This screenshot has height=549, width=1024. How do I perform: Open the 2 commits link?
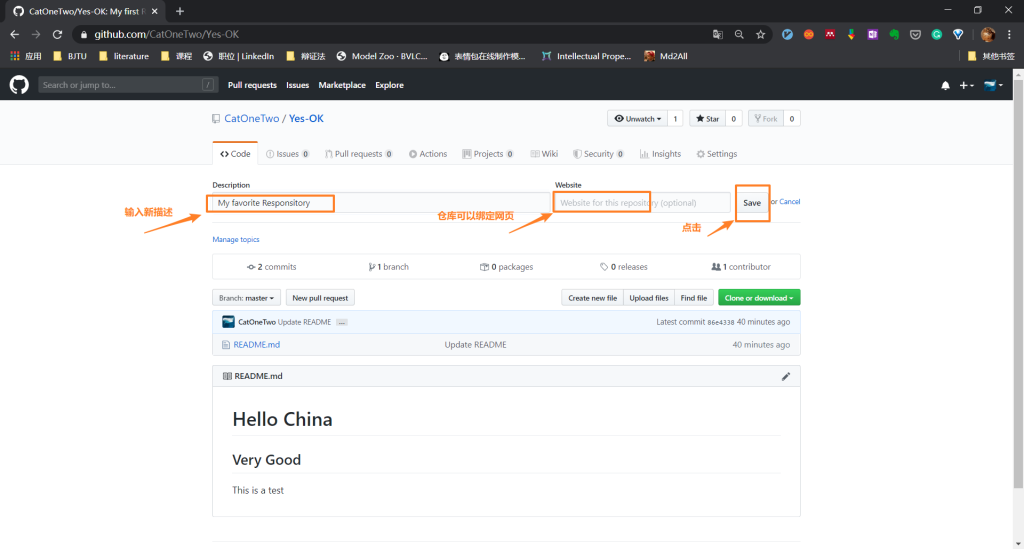pyautogui.click(x=272, y=267)
